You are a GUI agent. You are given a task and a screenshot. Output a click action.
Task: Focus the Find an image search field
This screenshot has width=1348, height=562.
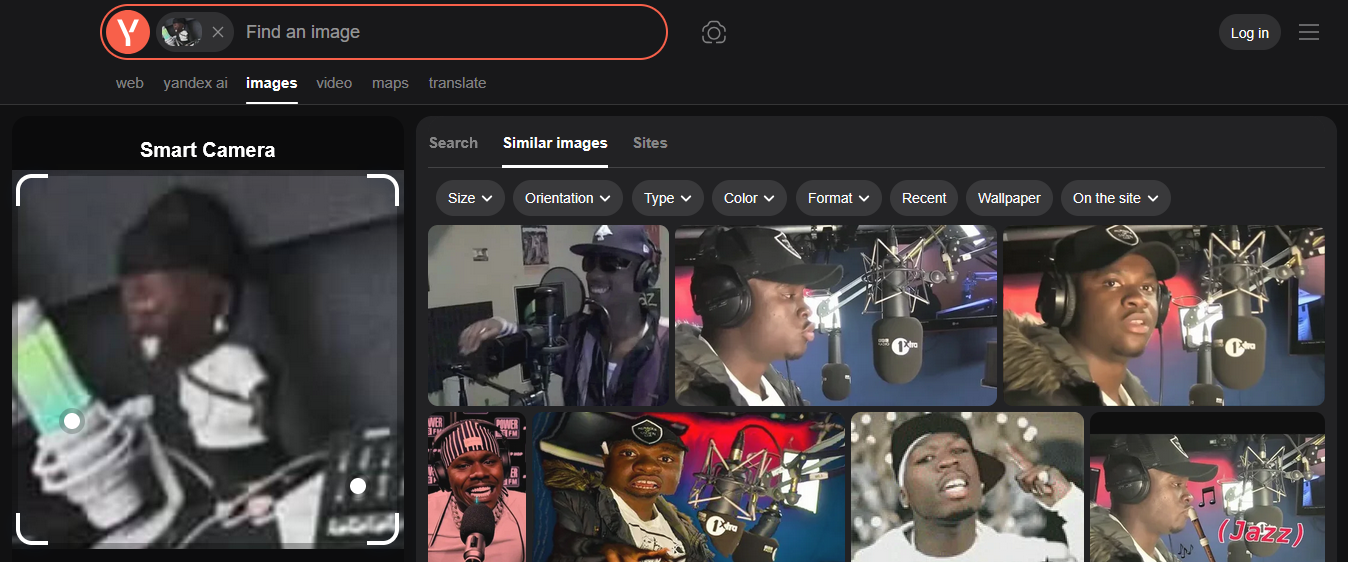(450, 32)
